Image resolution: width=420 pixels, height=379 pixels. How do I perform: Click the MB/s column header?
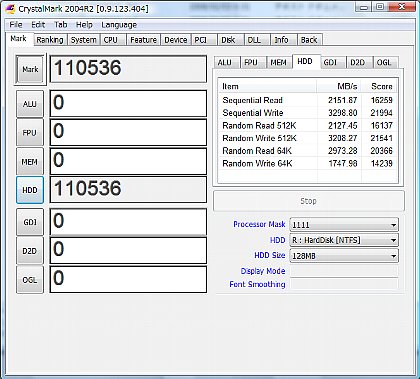click(x=339, y=86)
